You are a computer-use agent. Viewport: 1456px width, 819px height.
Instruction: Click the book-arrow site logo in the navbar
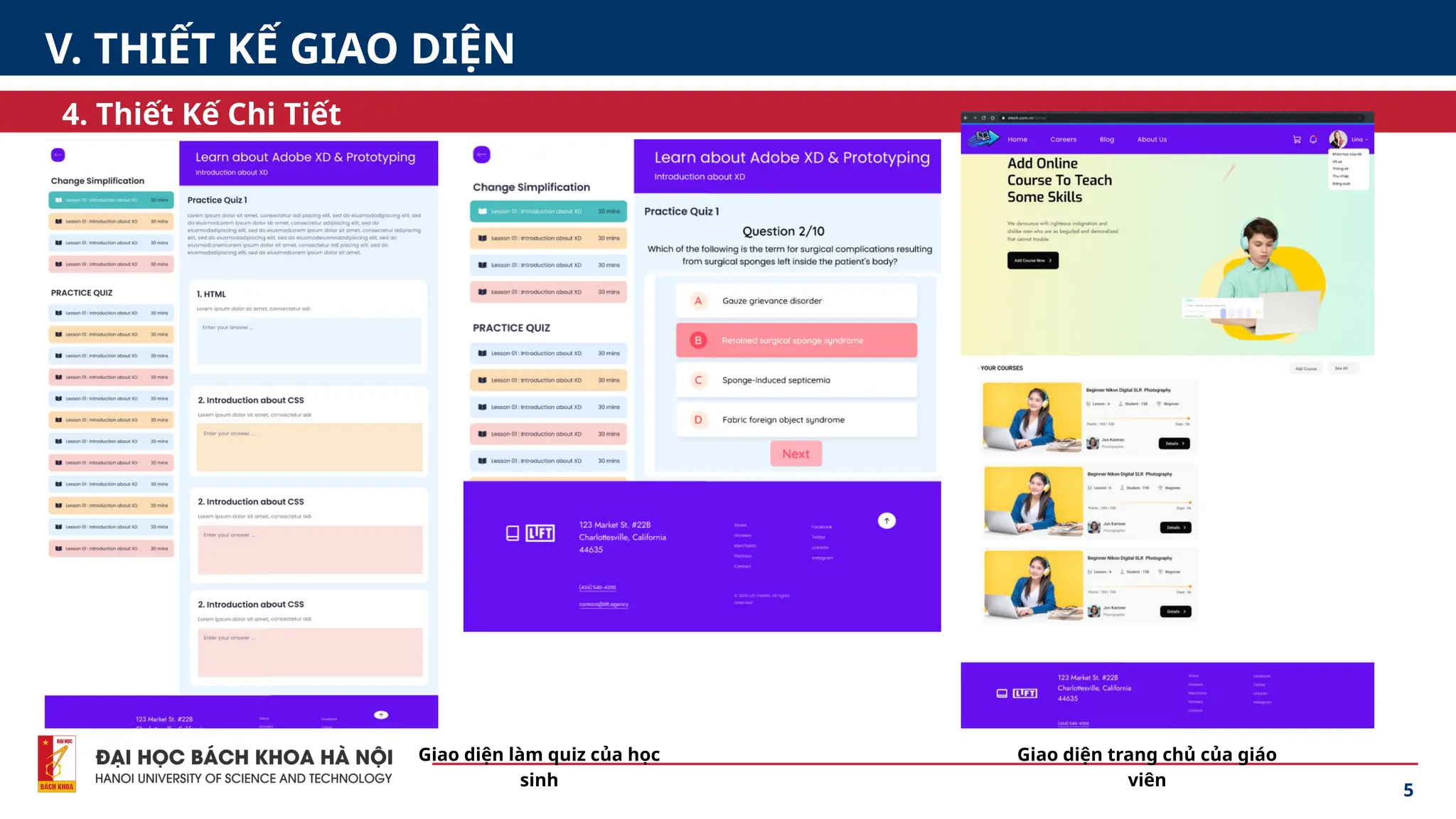click(x=984, y=137)
